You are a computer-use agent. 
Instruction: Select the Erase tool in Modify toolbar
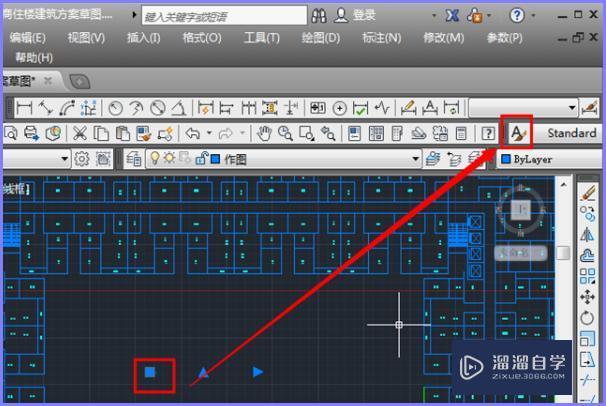pos(587,192)
